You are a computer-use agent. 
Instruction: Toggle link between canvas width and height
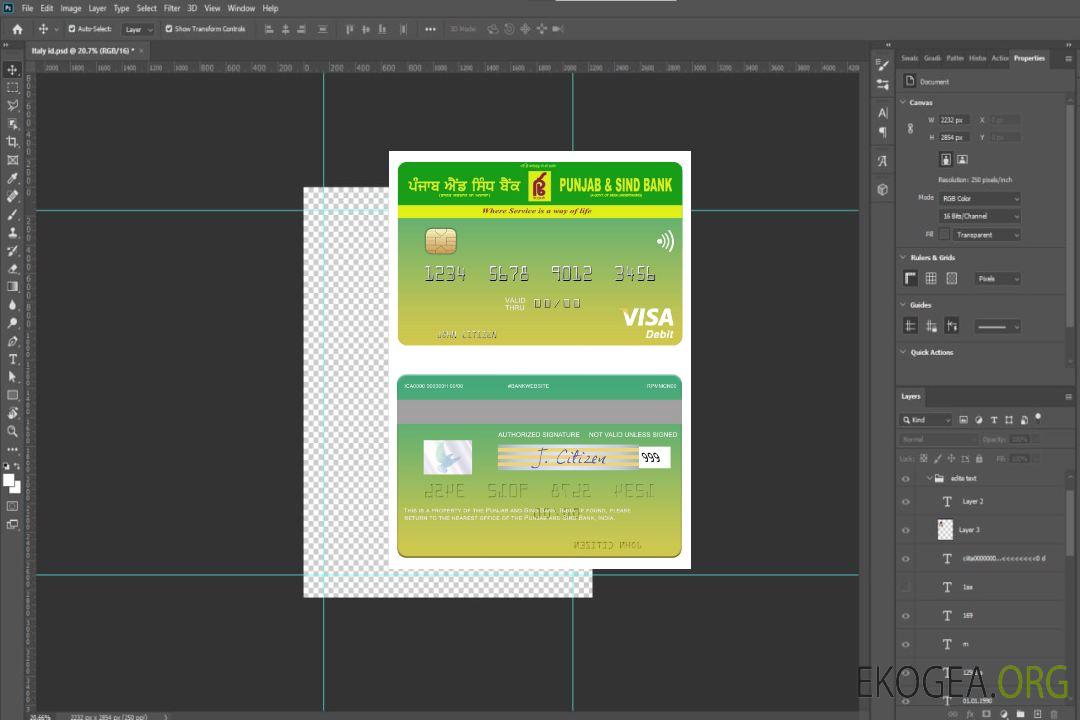tap(911, 128)
